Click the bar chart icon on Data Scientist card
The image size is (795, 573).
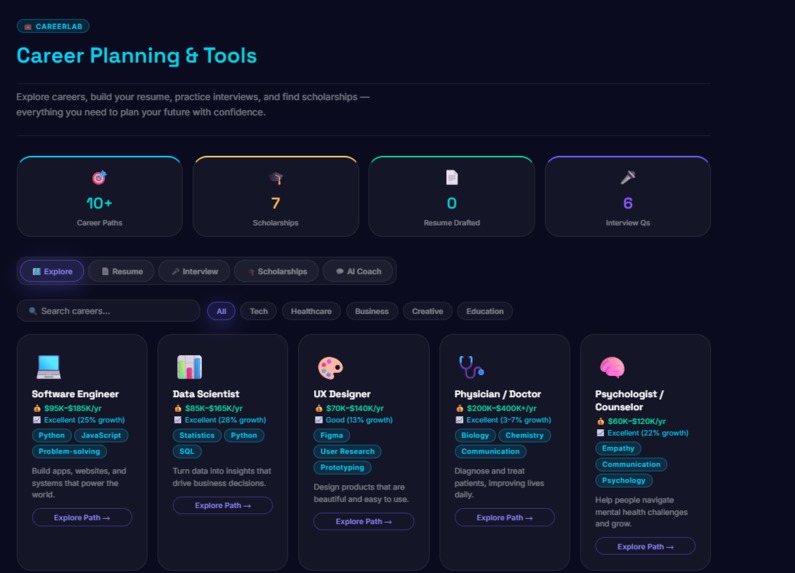190,367
